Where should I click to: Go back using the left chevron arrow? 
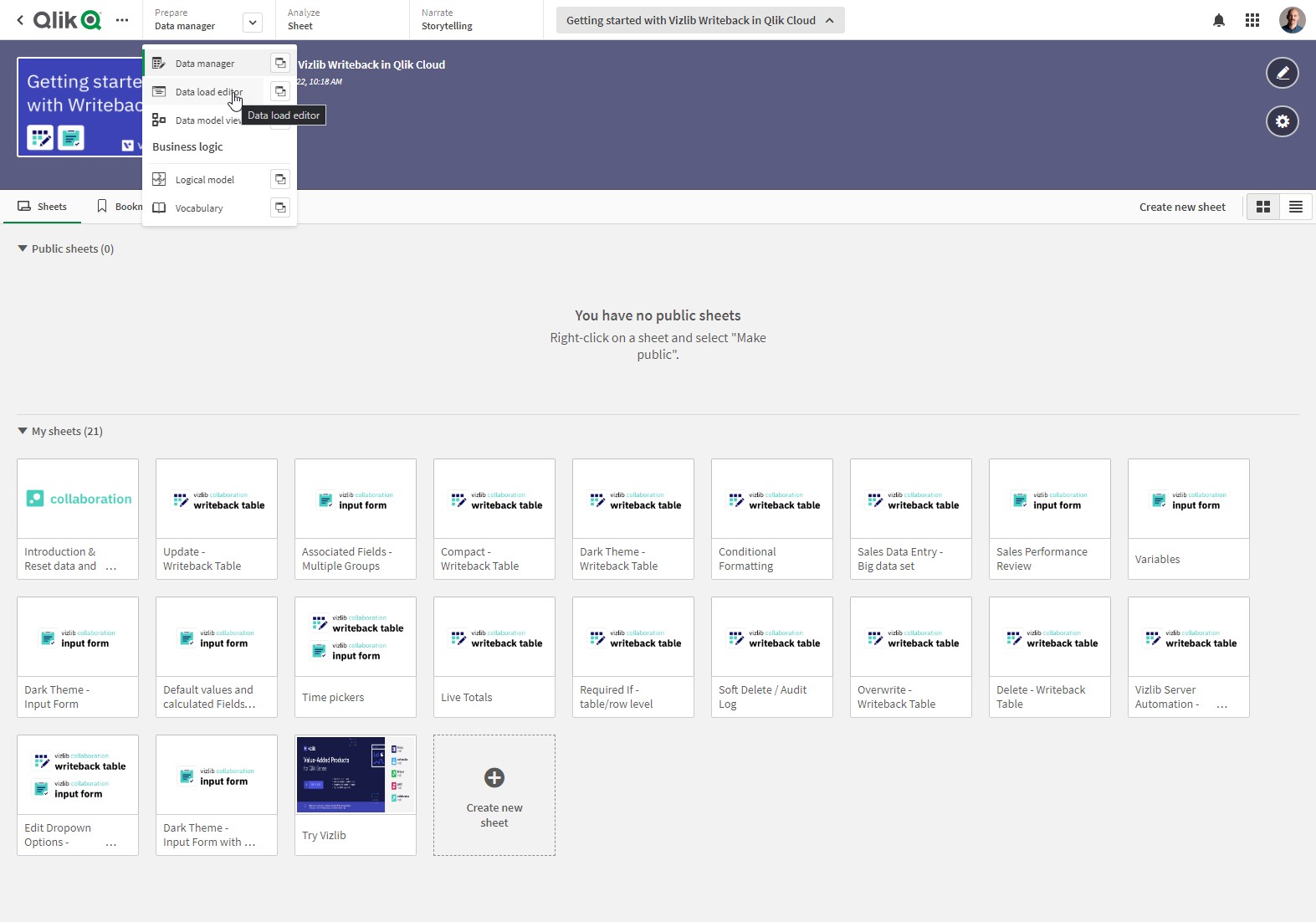pyautogui.click(x=20, y=20)
